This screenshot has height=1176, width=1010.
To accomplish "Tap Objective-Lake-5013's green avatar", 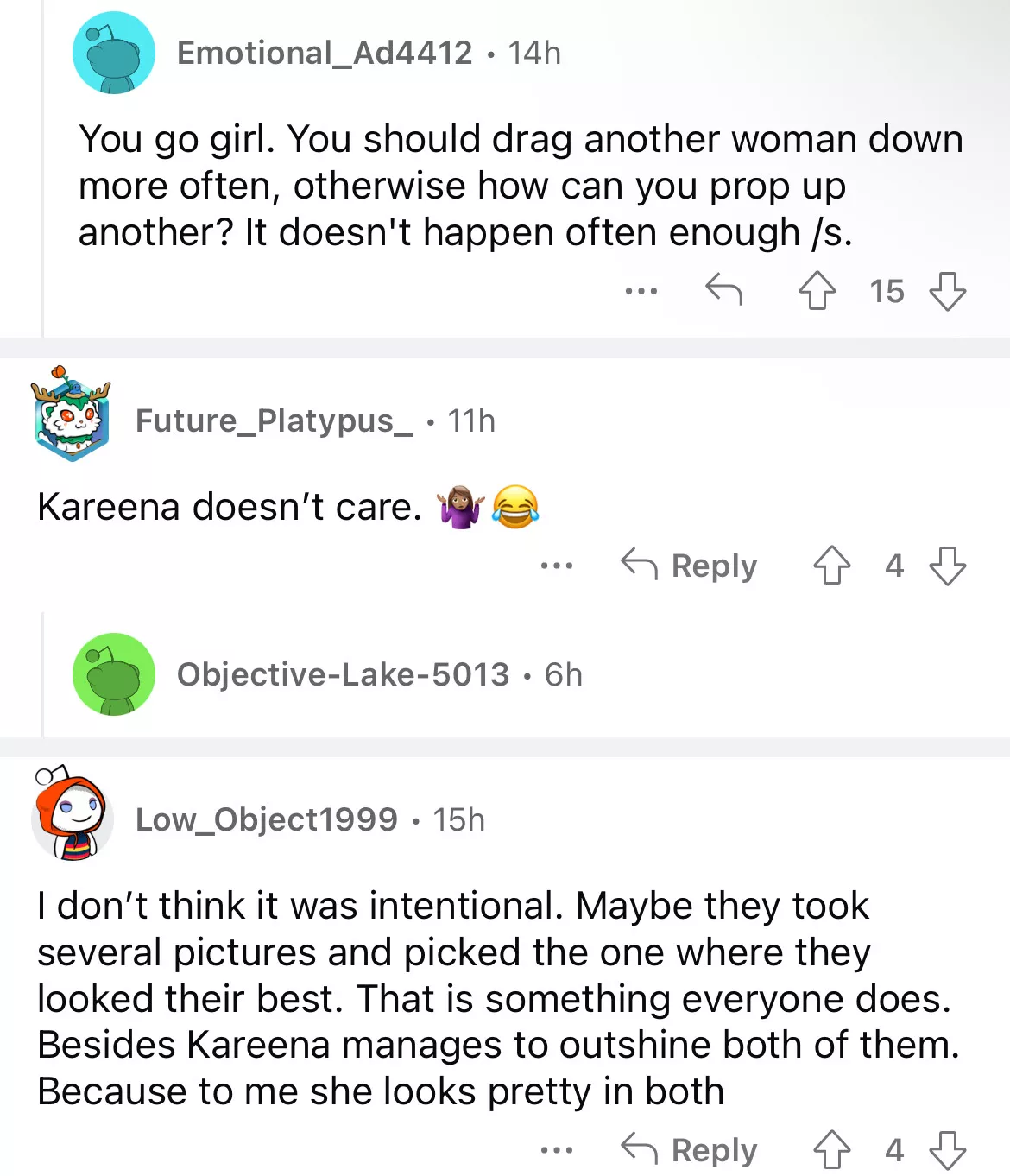I will 114,674.
